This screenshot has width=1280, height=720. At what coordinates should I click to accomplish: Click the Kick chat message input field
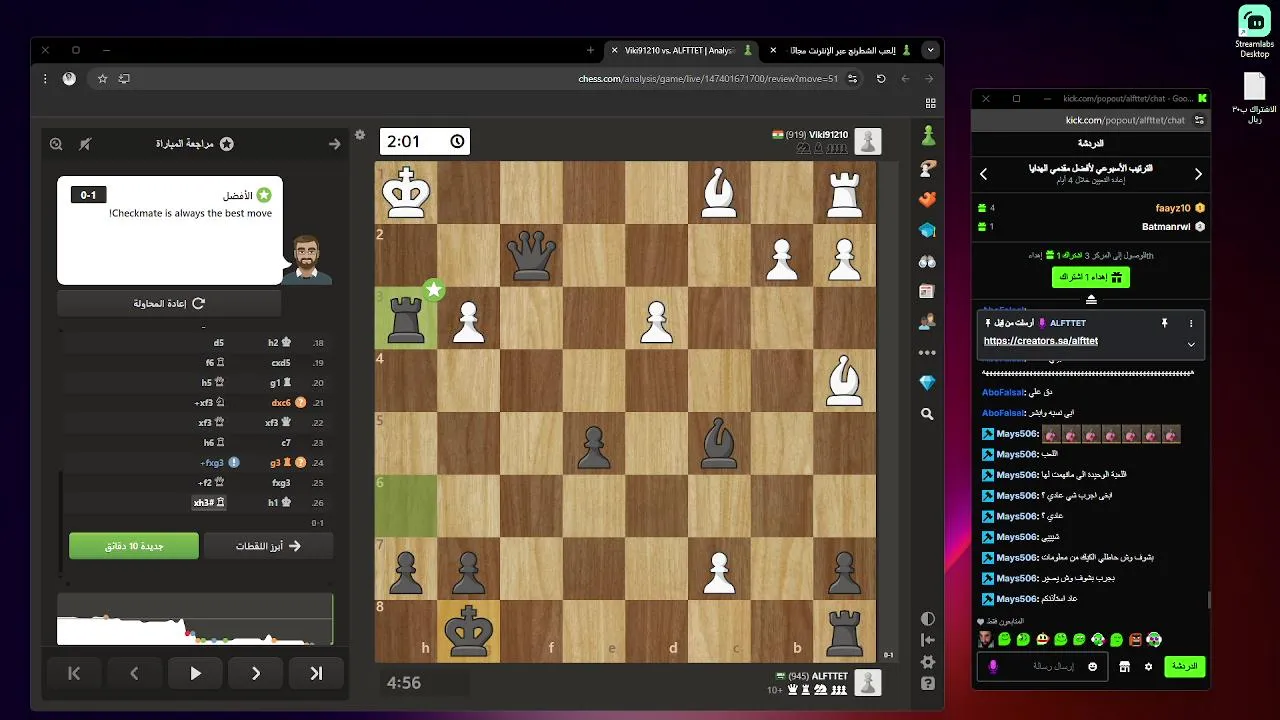point(1042,666)
